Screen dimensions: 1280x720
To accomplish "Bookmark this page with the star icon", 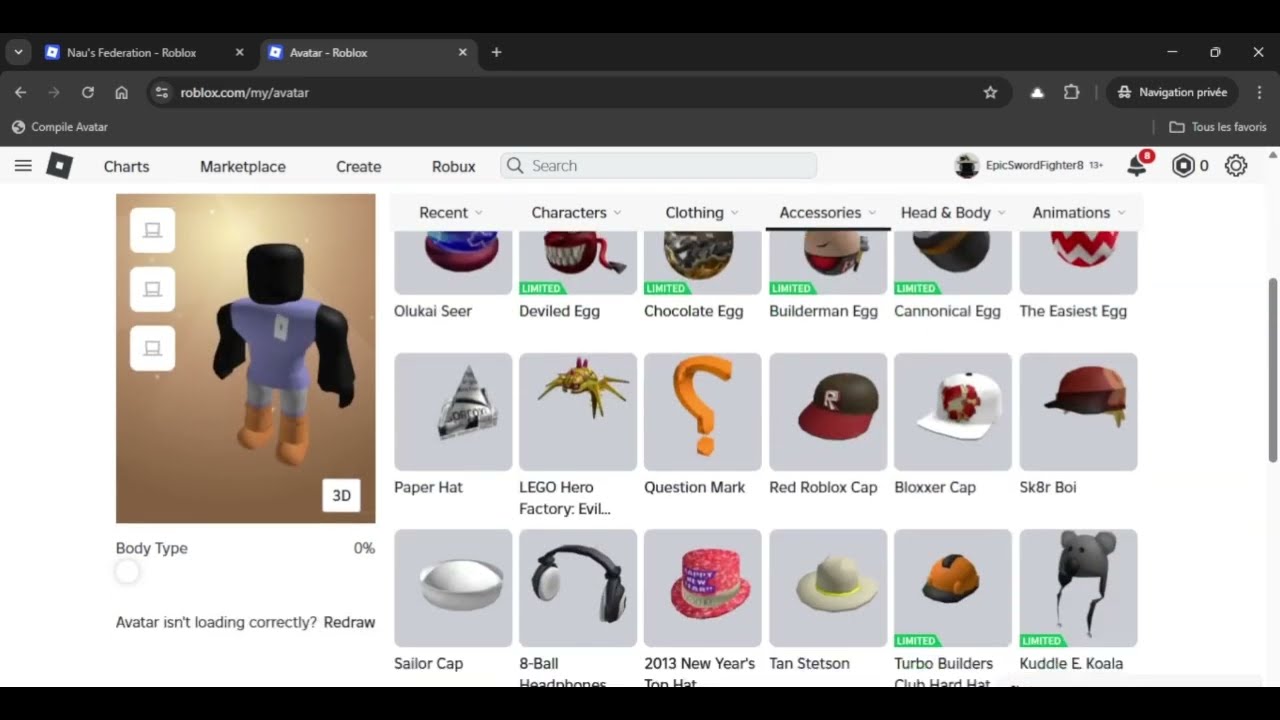I will click(990, 92).
